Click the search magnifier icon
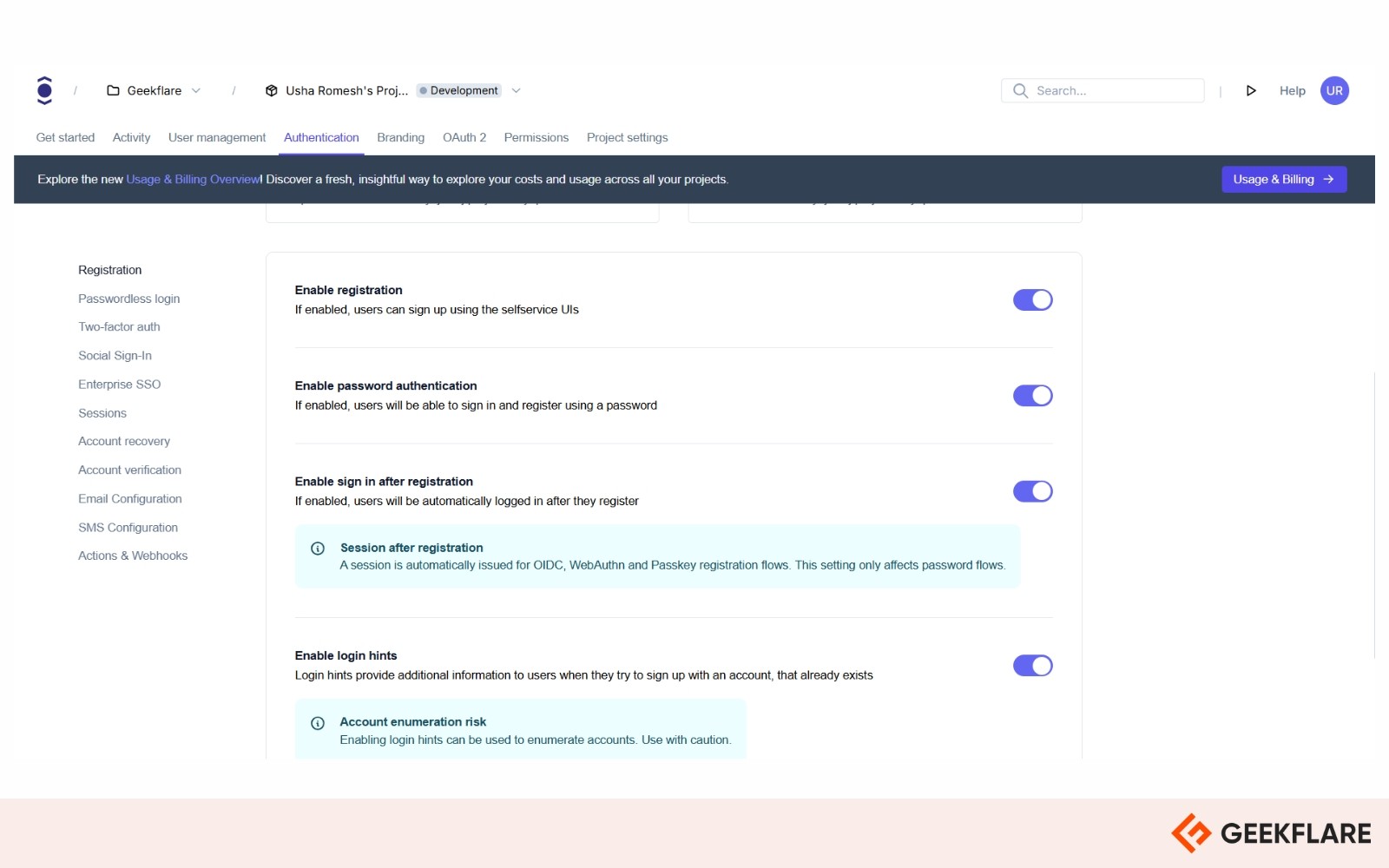This screenshot has width=1389, height=868. pyautogui.click(x=1020, y=90)
